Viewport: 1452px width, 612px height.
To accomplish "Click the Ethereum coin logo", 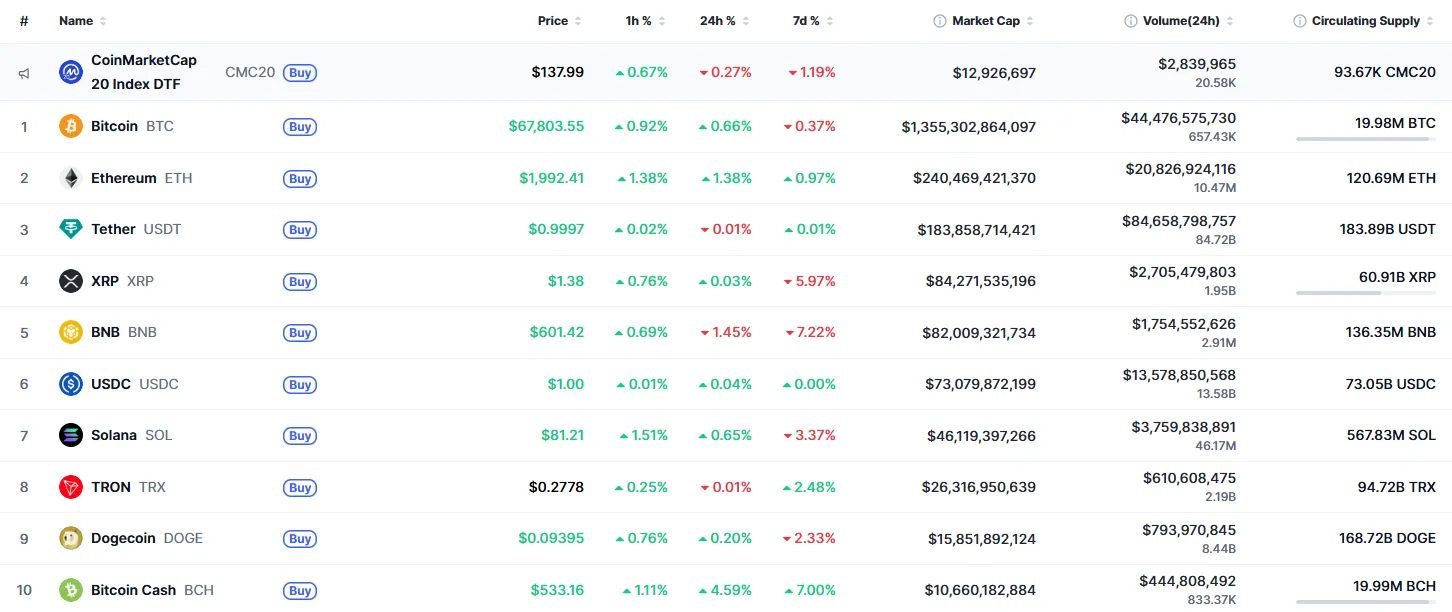I will pos(69,178).
